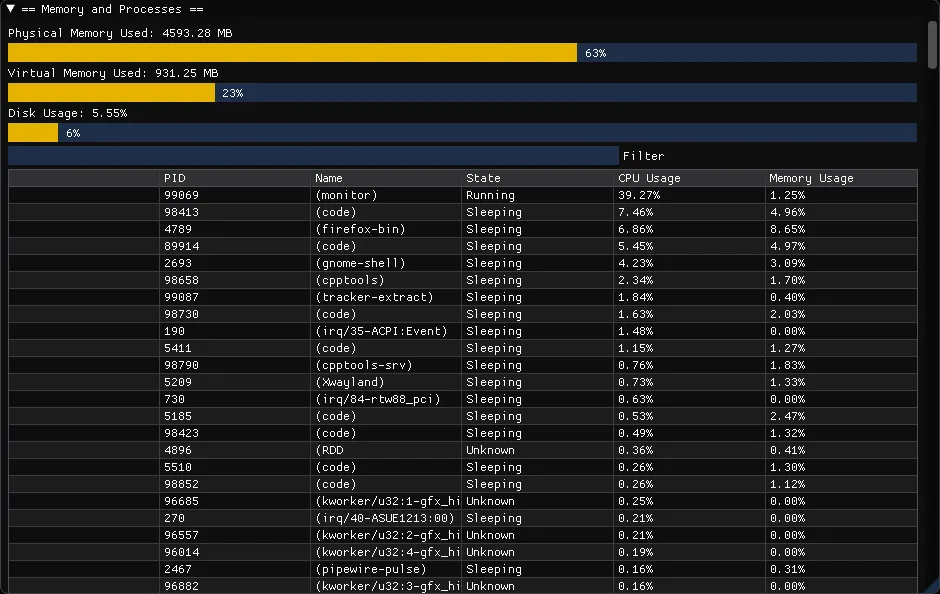Select the (gnome-shell) process name
The width and height of the screenshot is (940, 594).
[360, 263]
